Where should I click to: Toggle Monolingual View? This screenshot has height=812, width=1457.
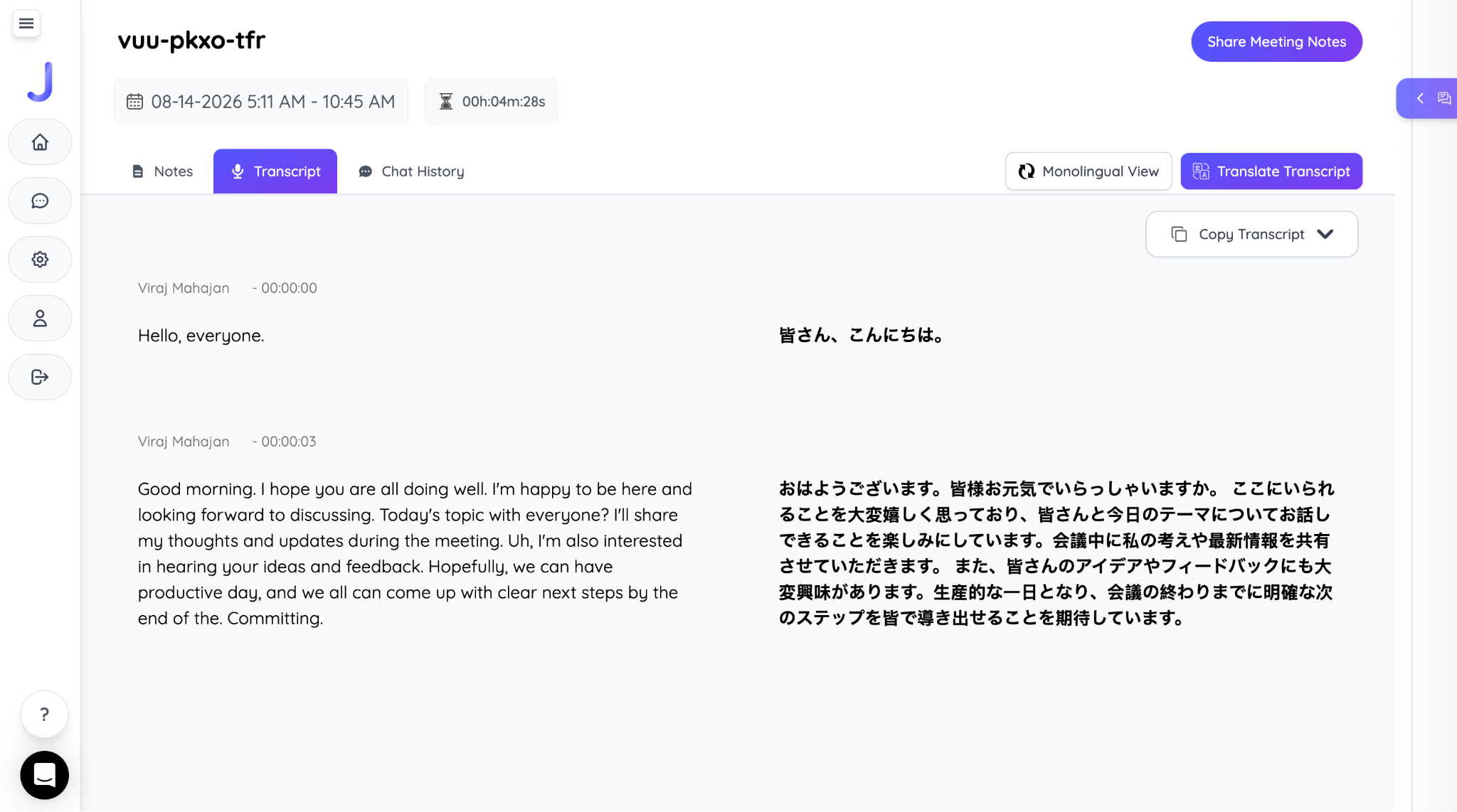pyautogui.click(x=1088, y=171)
